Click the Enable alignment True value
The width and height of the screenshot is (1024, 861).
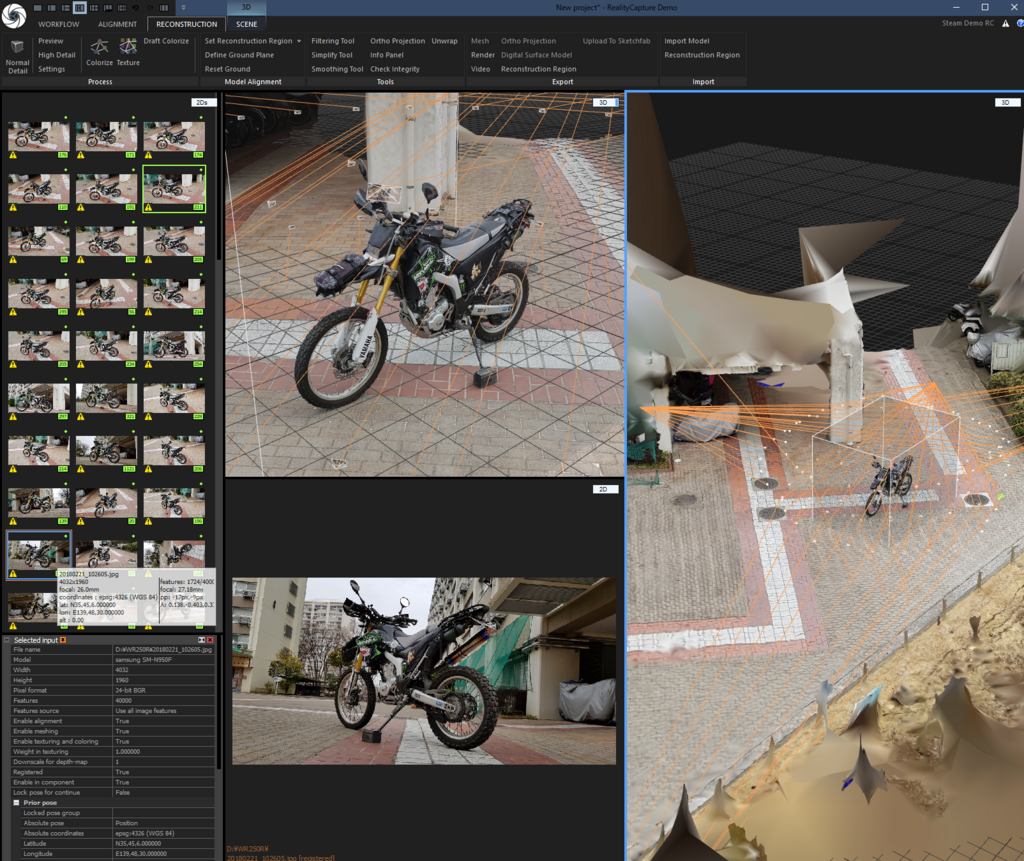(x=164, y=721)
